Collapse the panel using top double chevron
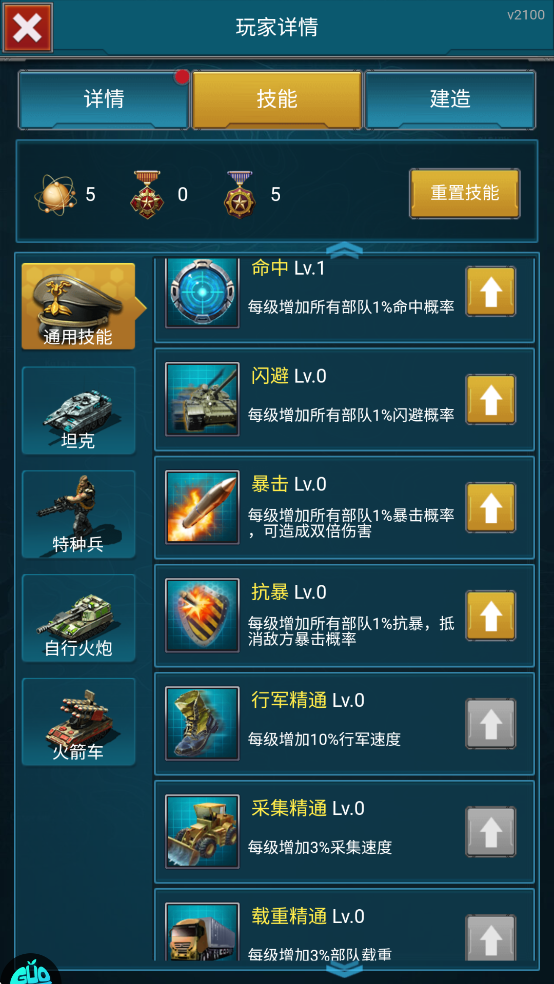This screenshot has width=554, height=984. tap(344, 250)
